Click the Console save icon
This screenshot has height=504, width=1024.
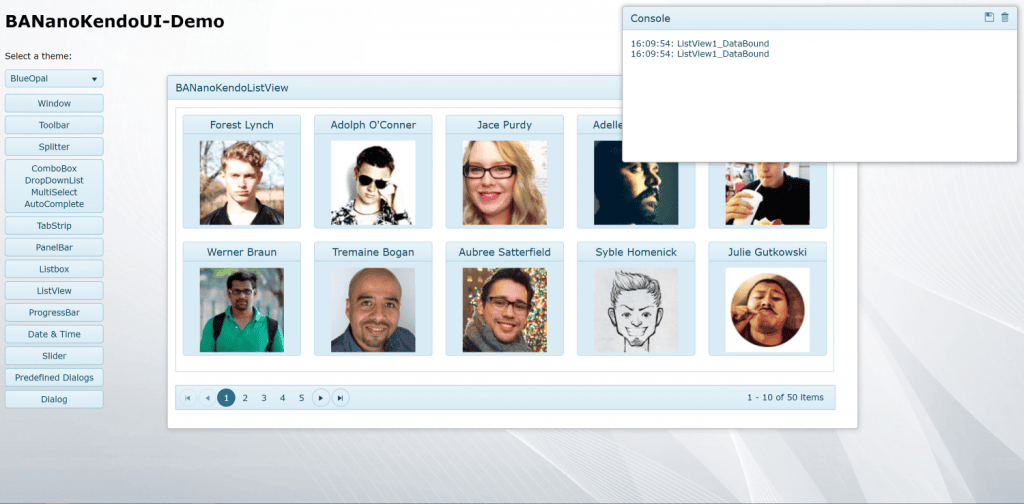point(989,18)
